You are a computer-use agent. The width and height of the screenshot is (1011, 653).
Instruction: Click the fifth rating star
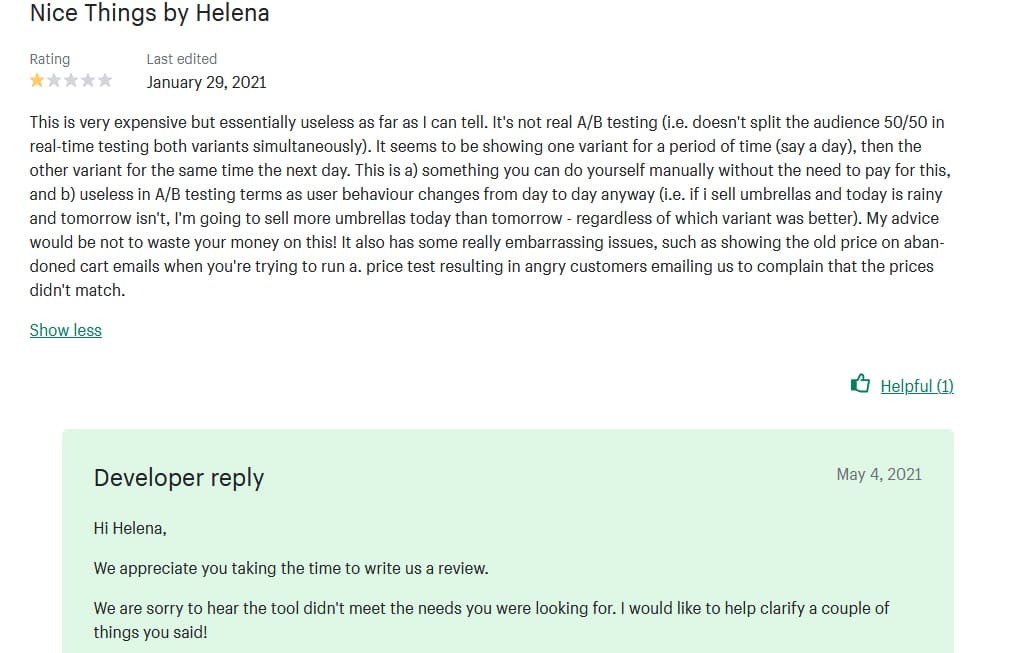click(x=105, y=81)
